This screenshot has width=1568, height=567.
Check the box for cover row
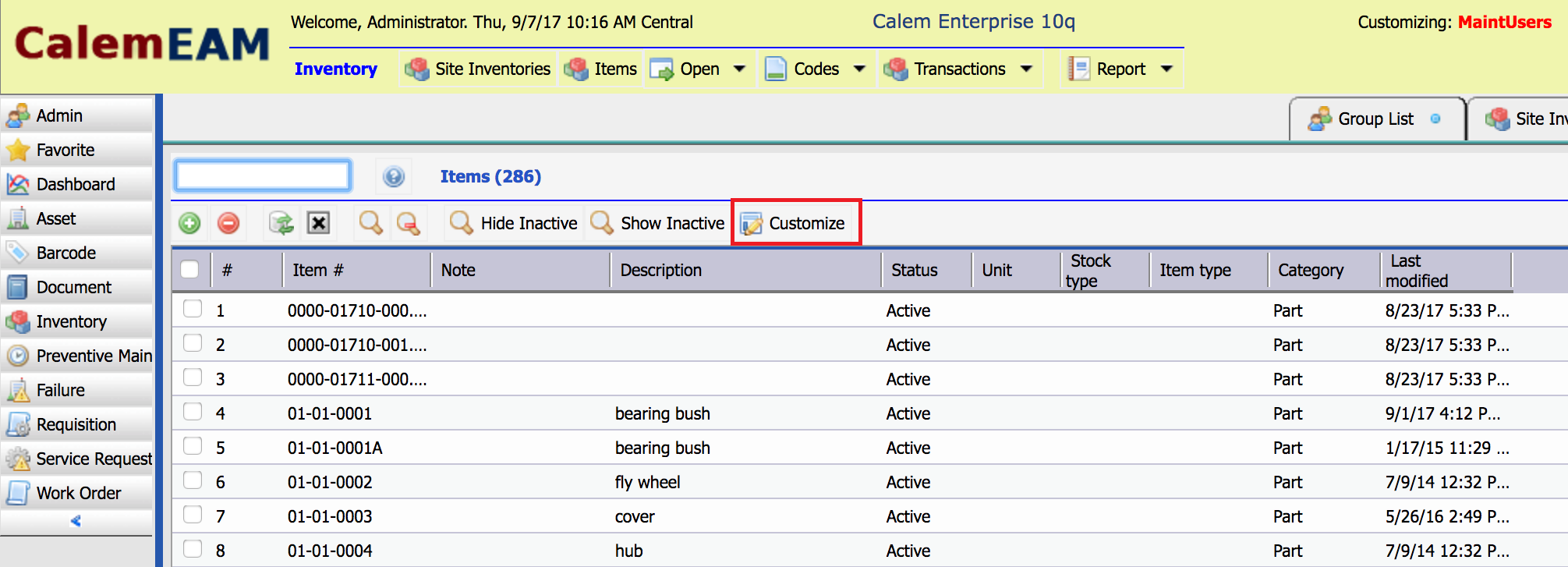[x=193, y=515]
